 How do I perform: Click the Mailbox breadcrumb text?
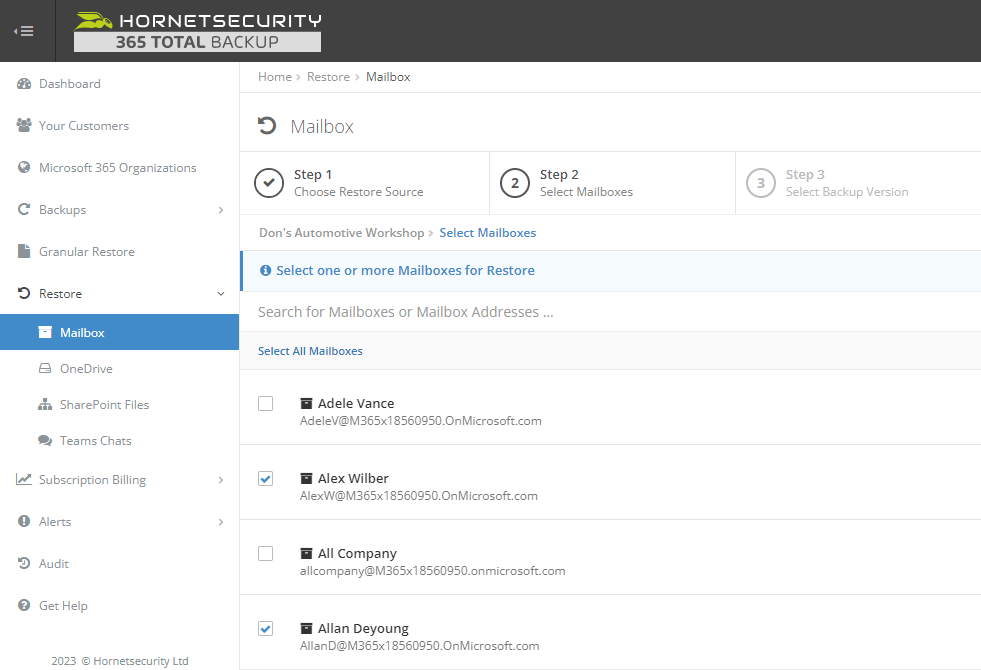tap(388, 77)
